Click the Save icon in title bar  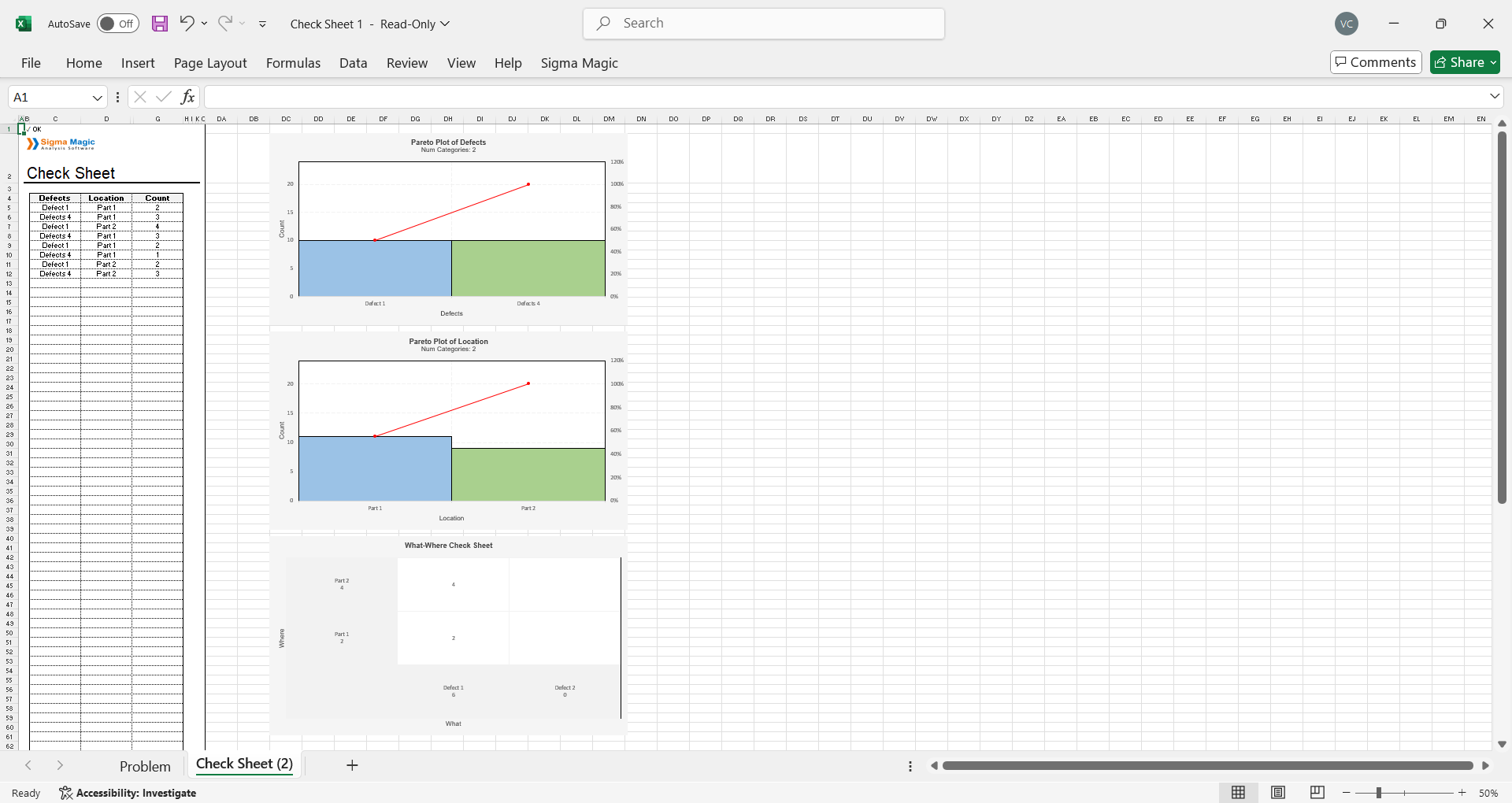point(160,24)
